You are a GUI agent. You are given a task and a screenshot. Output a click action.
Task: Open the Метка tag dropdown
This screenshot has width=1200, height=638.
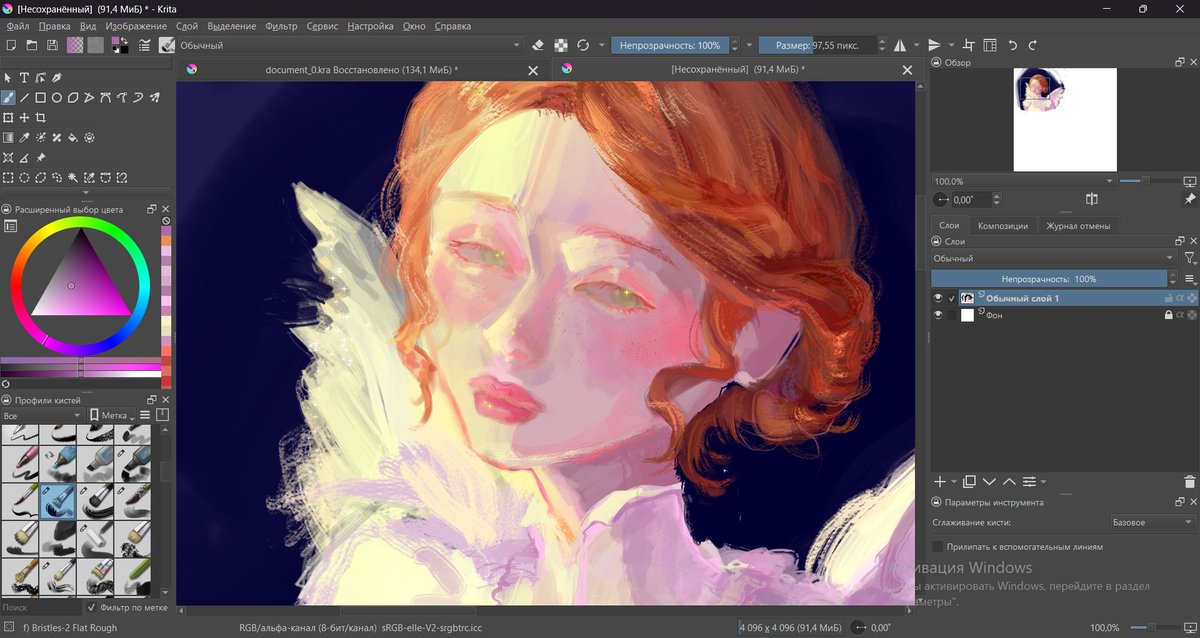point(112,415)
